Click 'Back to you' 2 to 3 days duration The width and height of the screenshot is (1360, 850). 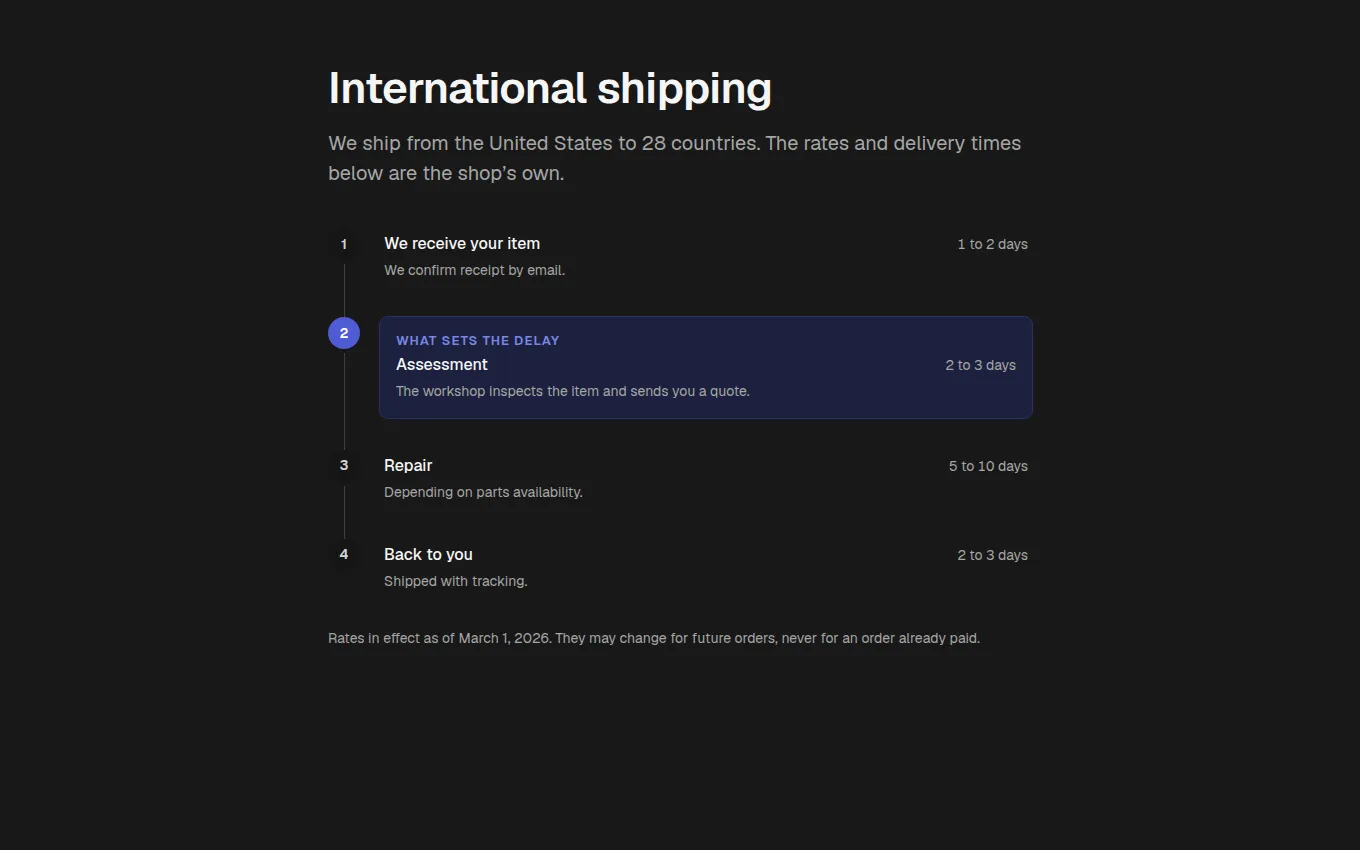(992, 556)
